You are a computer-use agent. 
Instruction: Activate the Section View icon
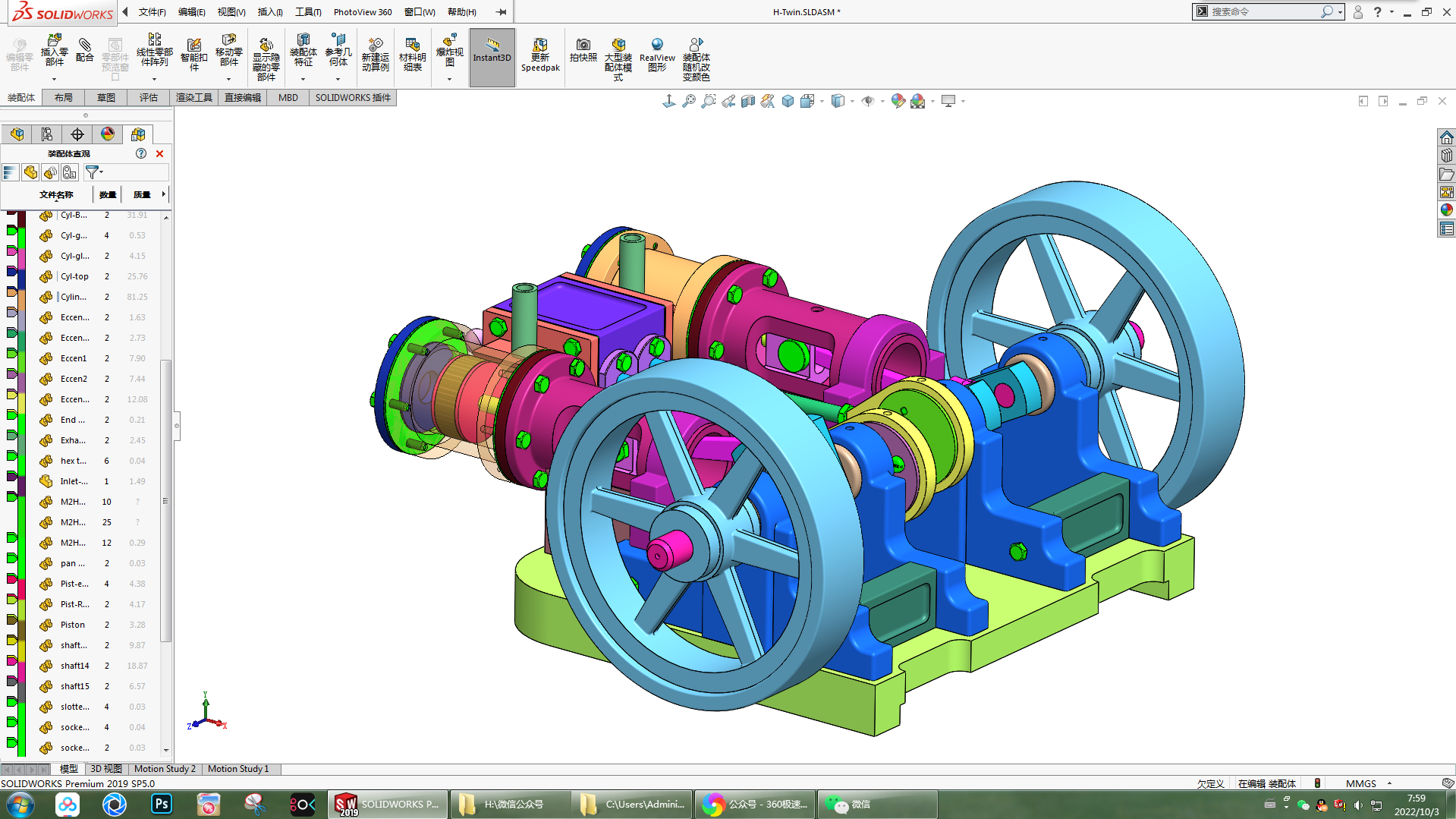748,101
